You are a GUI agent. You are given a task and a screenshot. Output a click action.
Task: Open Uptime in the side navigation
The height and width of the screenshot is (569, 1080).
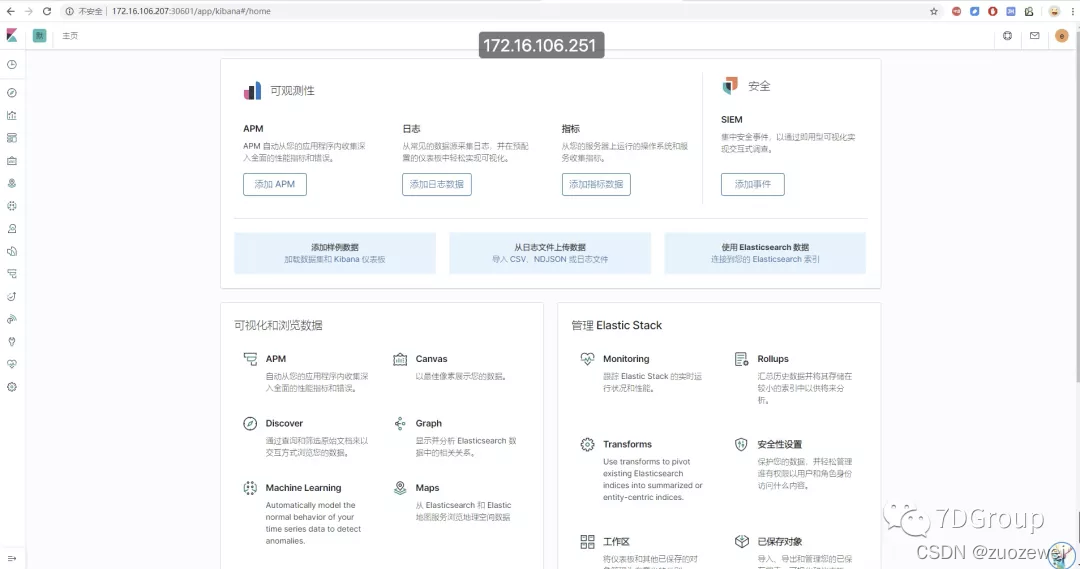[12, 297]
